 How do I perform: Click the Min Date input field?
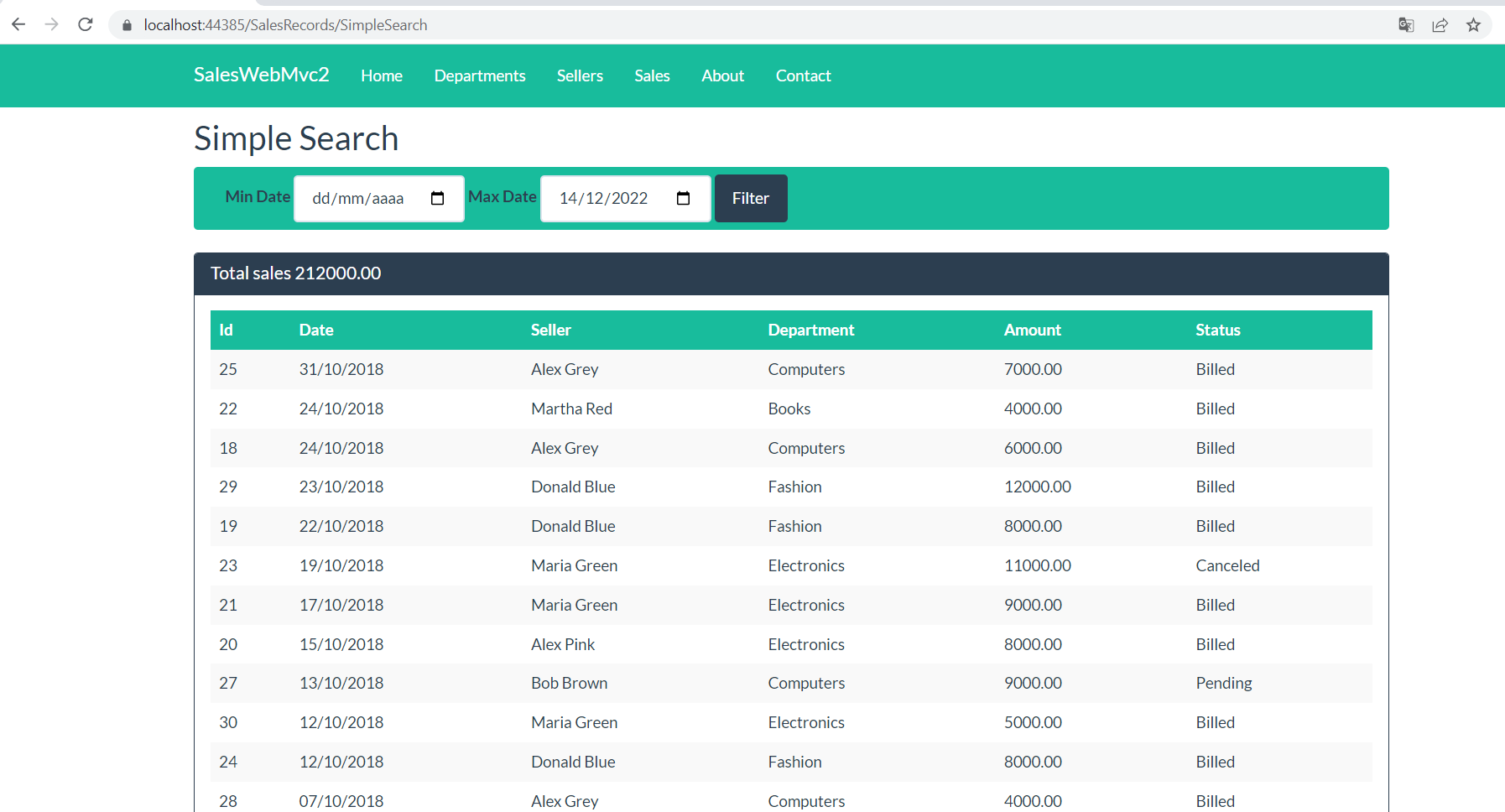(379, 199)
